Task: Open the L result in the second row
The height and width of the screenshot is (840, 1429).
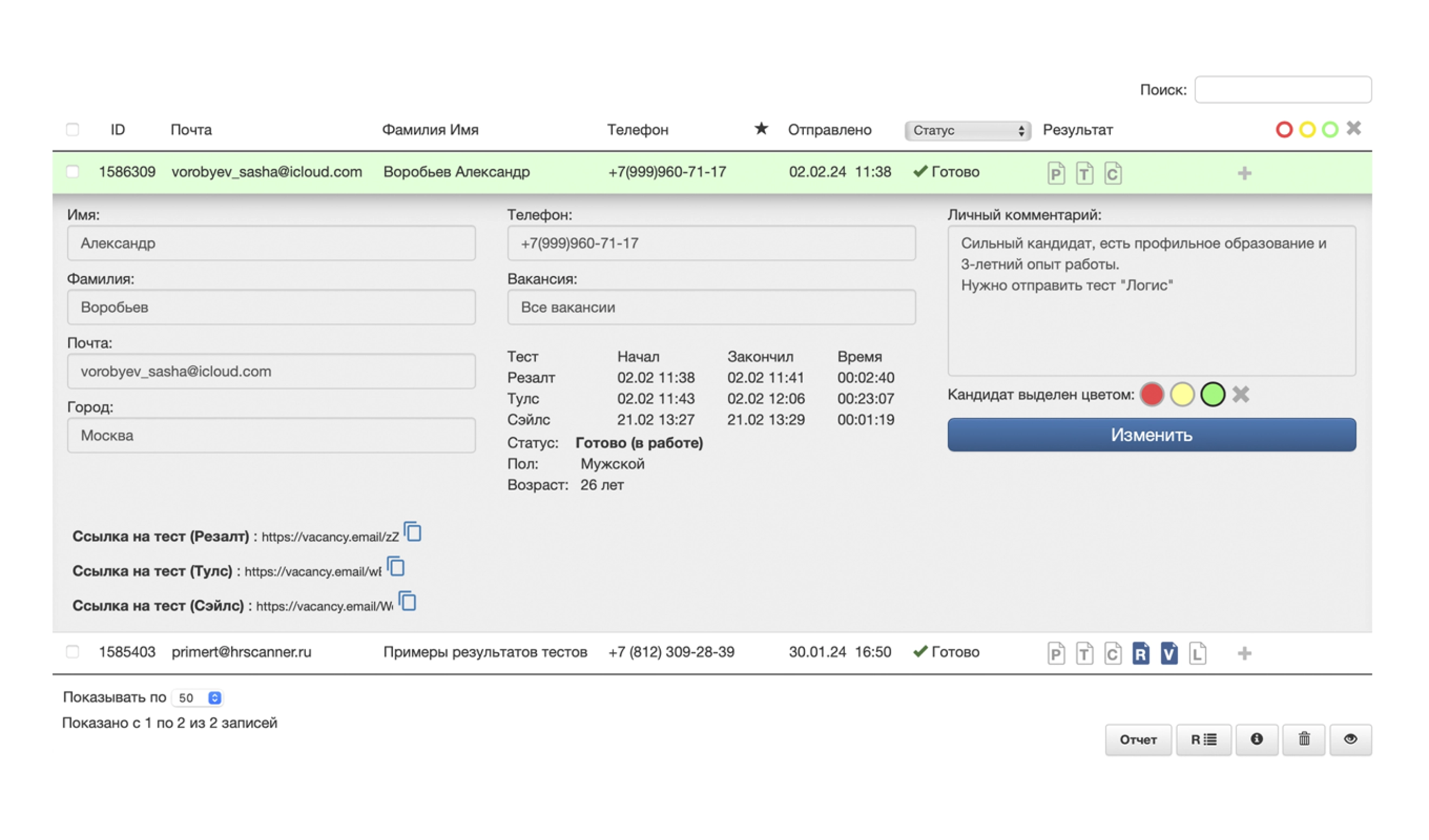Action: tap(1197, 653)
